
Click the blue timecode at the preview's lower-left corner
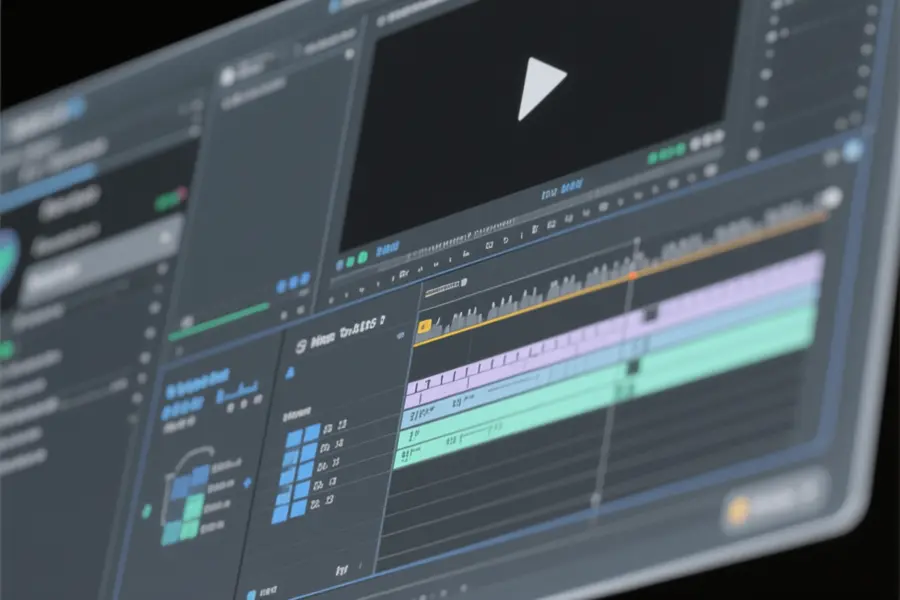coord(387,250)
